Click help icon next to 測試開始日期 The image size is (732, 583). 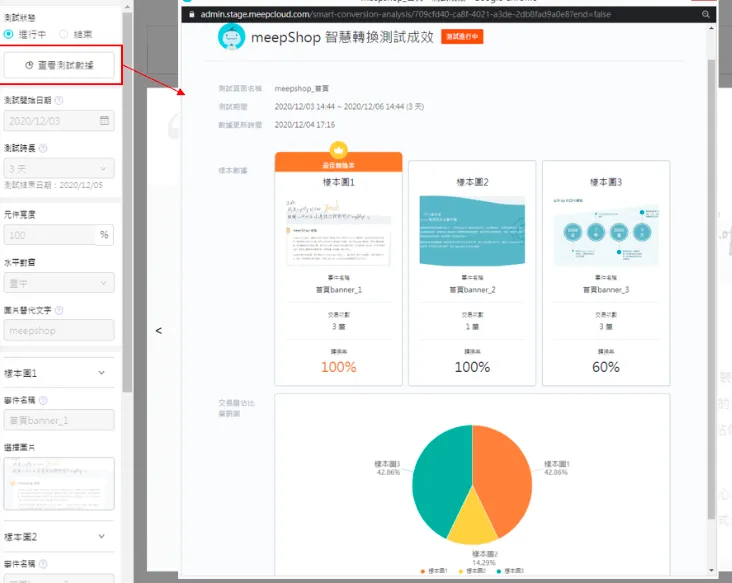(59, 100)
